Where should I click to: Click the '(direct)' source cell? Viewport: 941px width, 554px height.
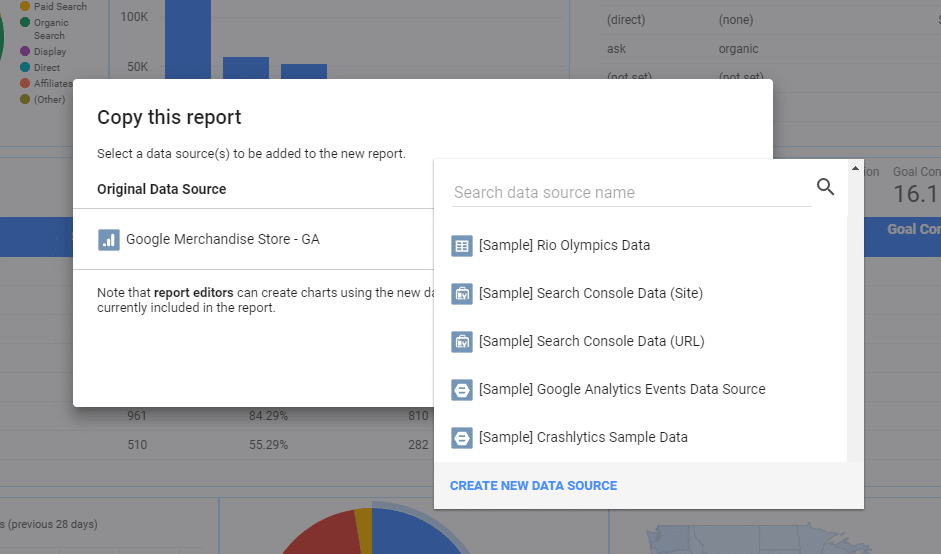(626, 20)
